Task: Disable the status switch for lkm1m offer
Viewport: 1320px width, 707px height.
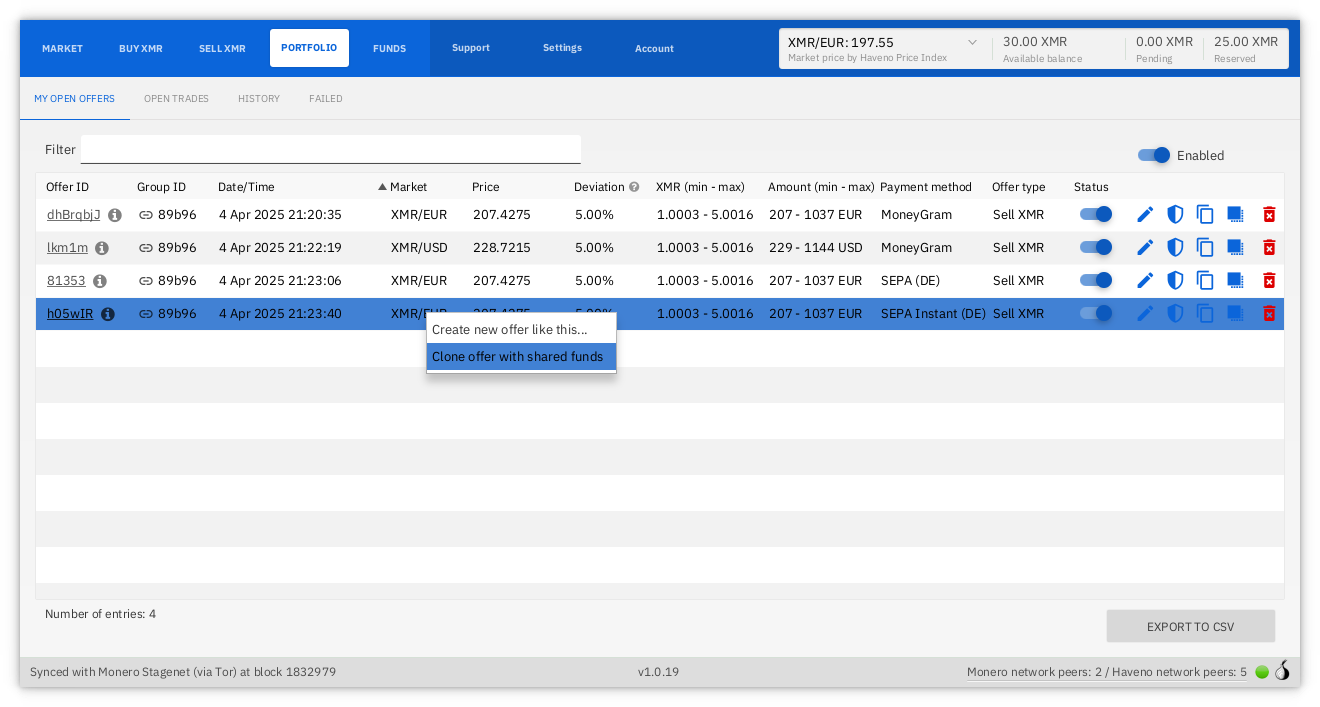Action: click(1096, 247)
